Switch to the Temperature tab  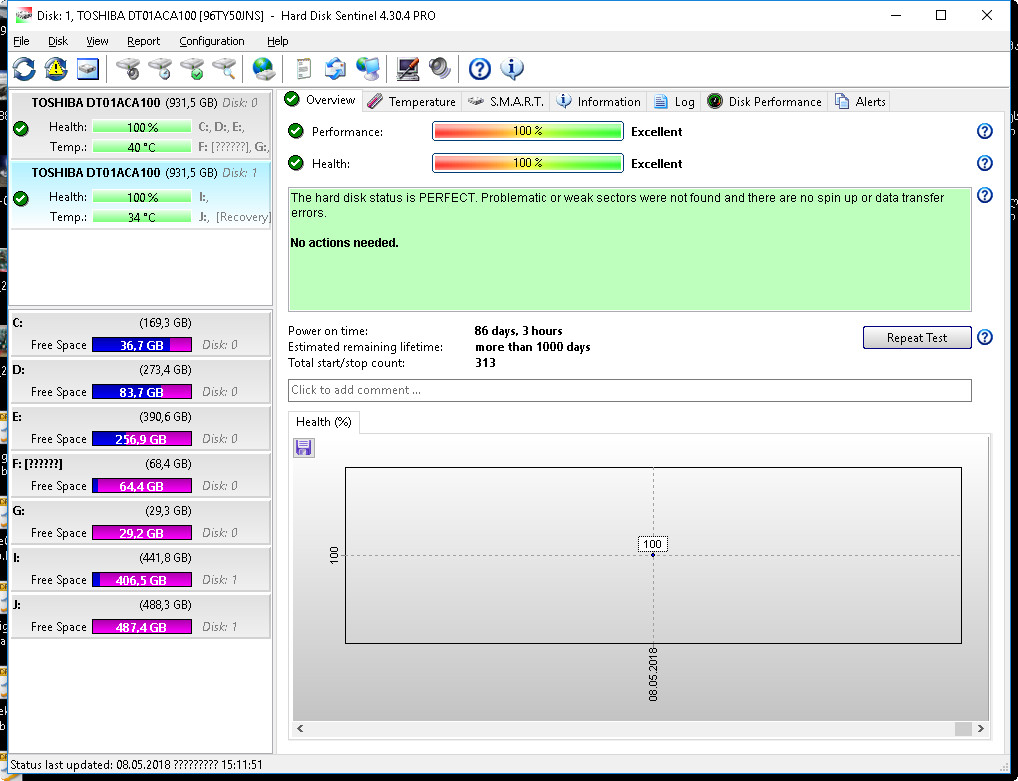coord(411,101)
